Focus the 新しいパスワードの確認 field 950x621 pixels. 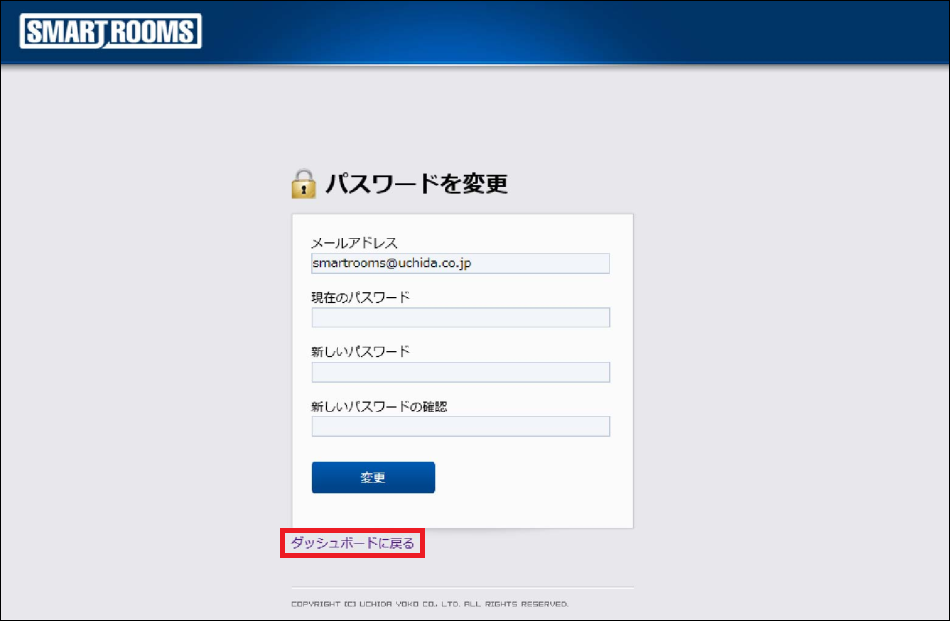click(x=460, y=427)
